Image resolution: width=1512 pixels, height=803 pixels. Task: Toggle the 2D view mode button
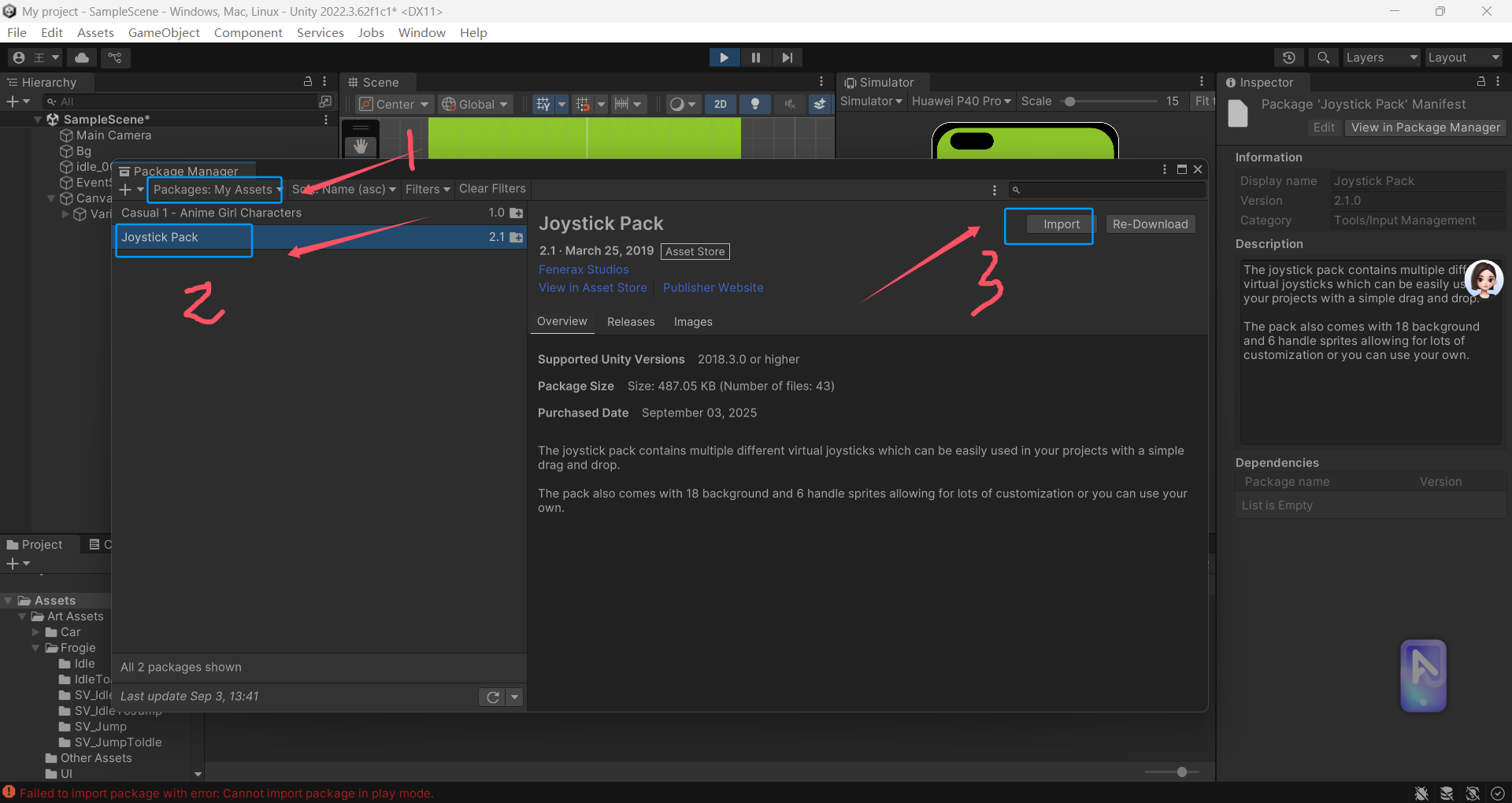(720, 104)
